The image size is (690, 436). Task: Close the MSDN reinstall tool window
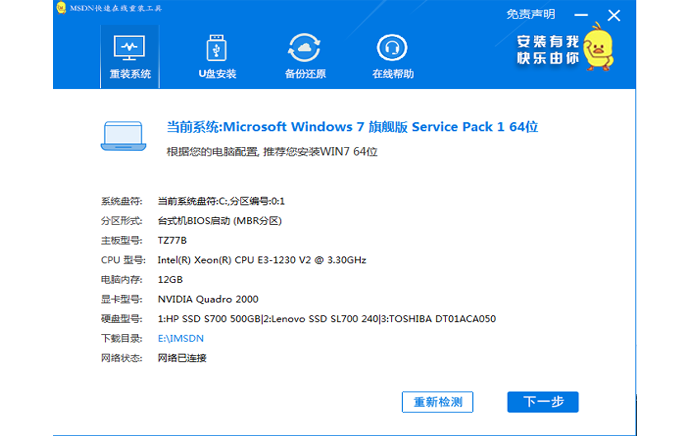click(614, 15)
